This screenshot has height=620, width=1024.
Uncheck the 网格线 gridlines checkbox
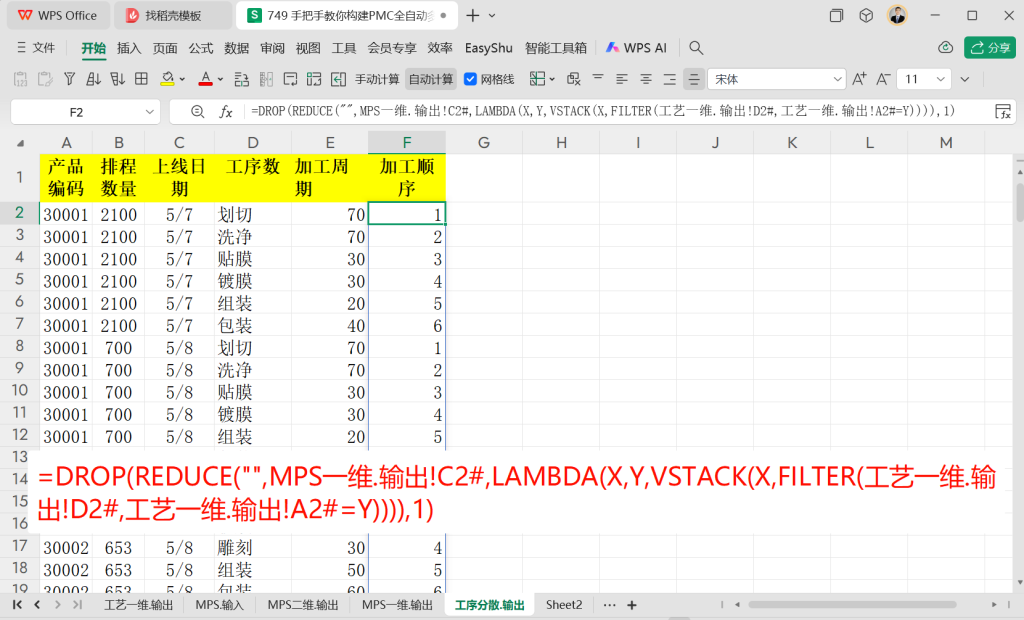(470, 79)
